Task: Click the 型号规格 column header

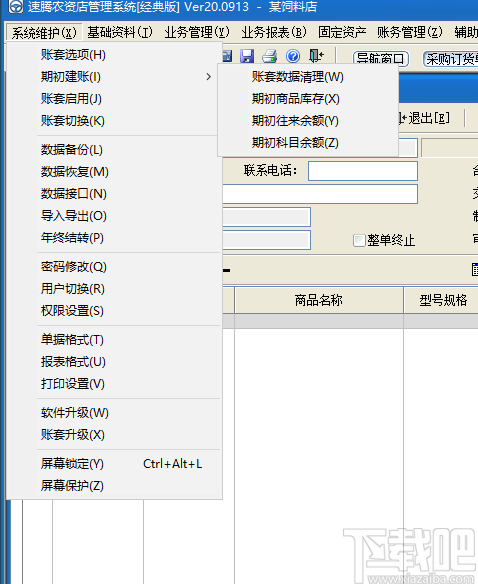Action: pyautogui.click(x=441, y=300)
